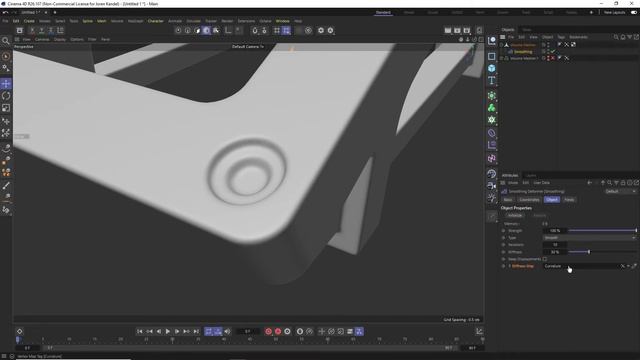Click the Attributes panel search icon
Image resolution: width=640 pixels, height=360 pixels.
[609, 183]
